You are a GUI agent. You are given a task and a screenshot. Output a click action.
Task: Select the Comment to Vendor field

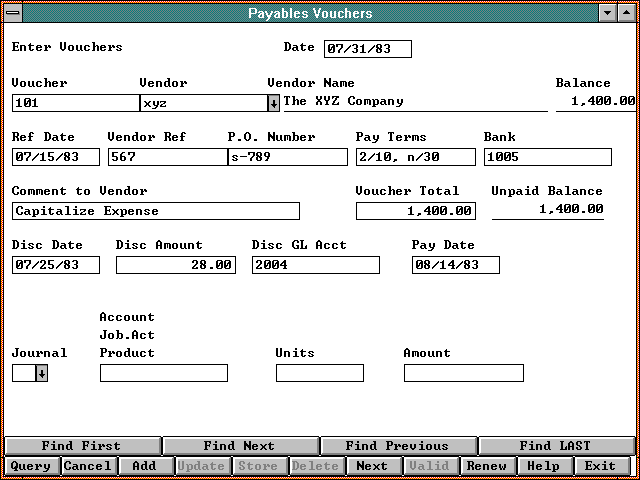coord(155,211)
